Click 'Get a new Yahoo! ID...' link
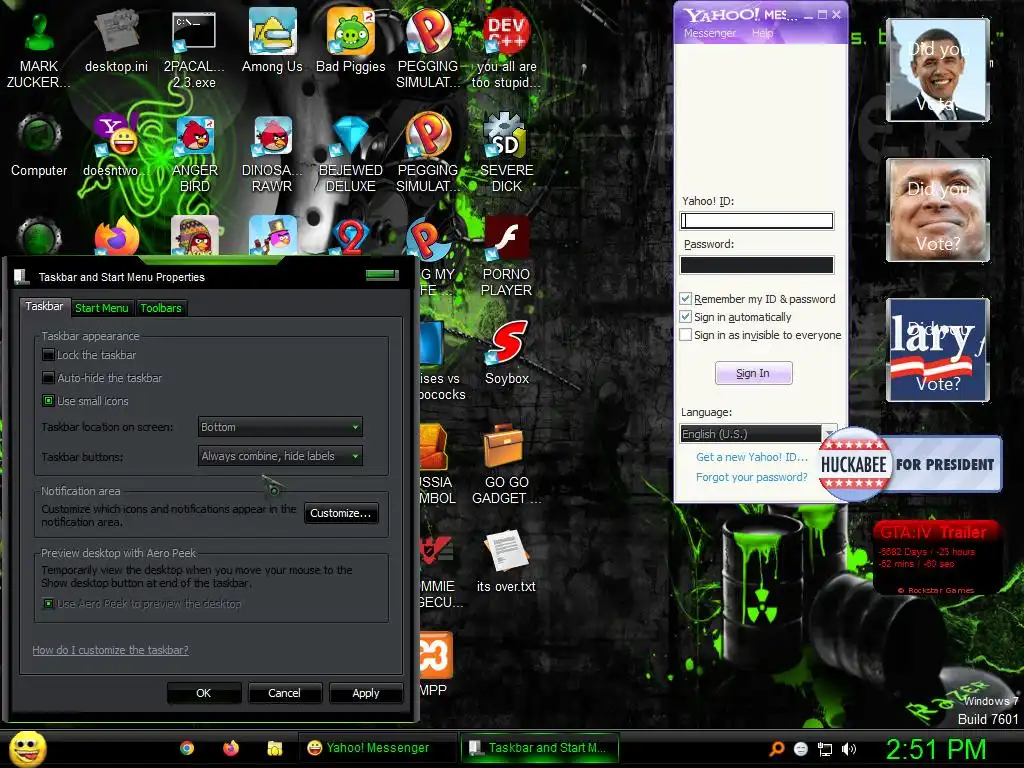Screen dimensions: 1024x768 tap(752, 457)
